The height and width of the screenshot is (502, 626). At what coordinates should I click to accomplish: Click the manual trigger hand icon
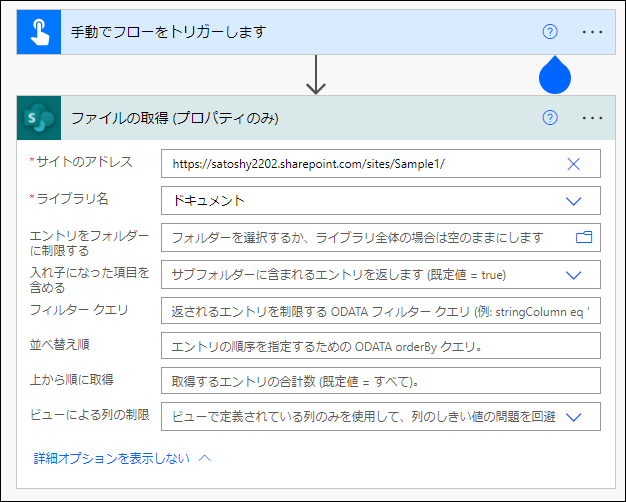[x=39, y=32]
